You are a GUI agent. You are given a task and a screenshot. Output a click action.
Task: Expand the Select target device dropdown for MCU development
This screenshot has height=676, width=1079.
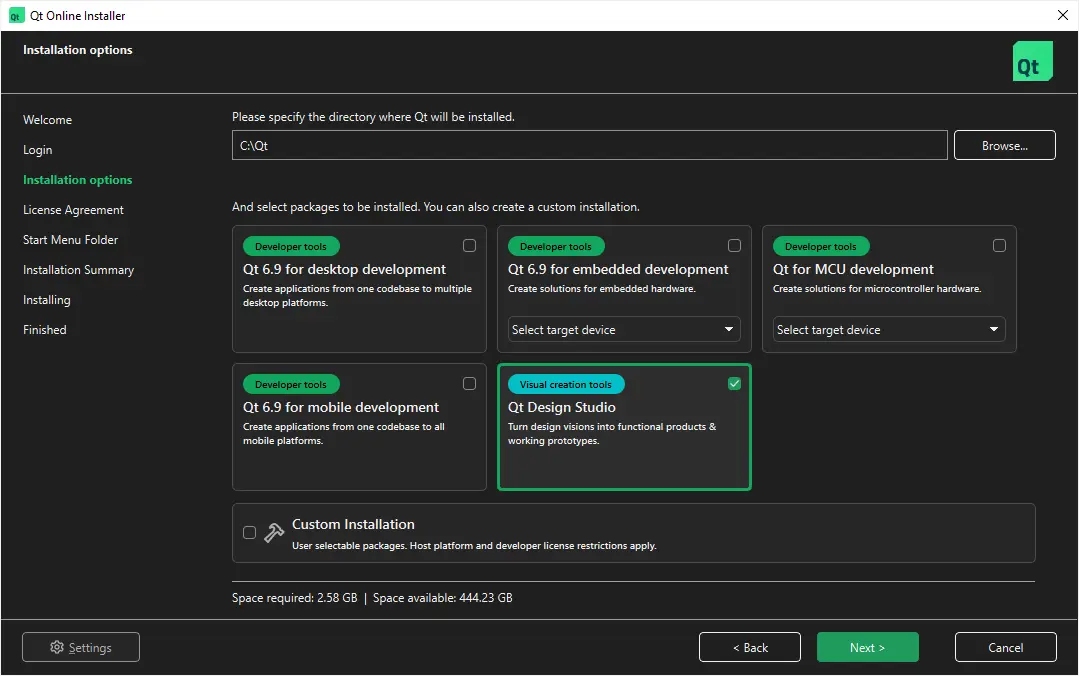pyautogui.click(x=888, y=329)
